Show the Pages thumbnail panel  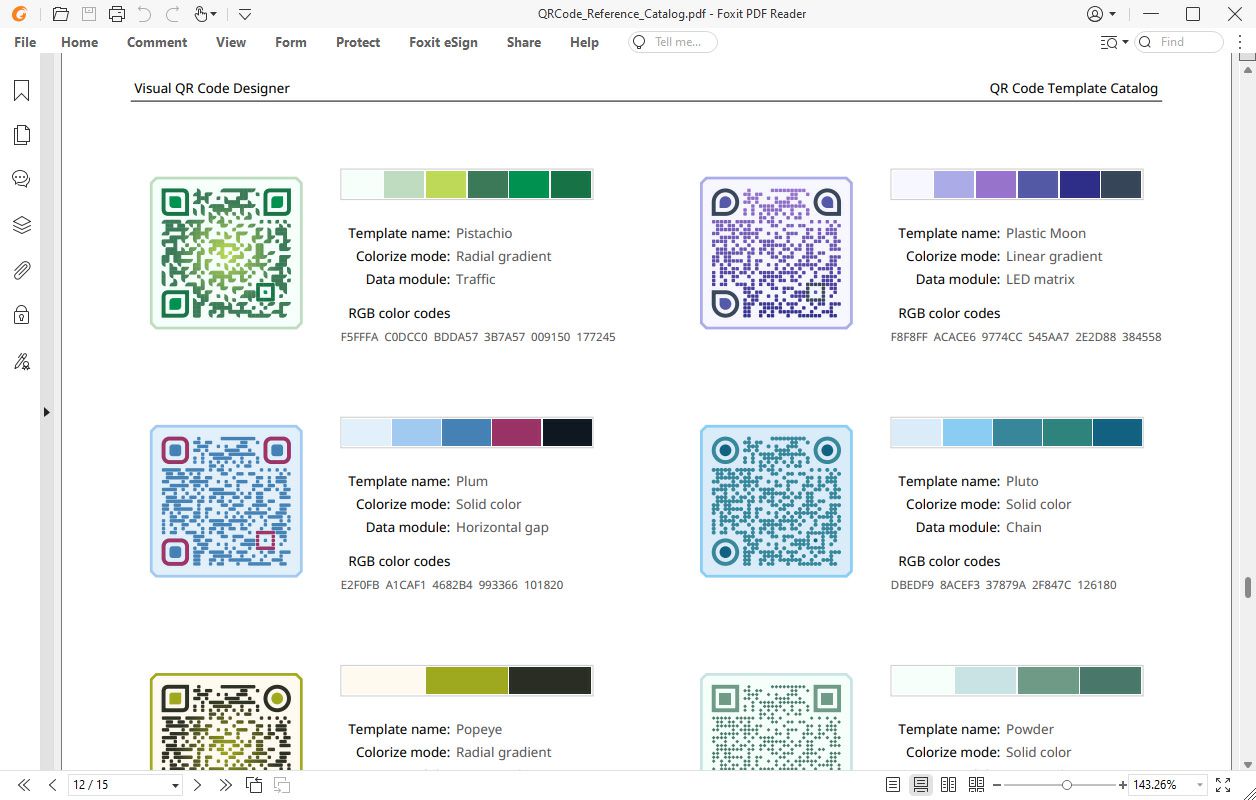21,135
